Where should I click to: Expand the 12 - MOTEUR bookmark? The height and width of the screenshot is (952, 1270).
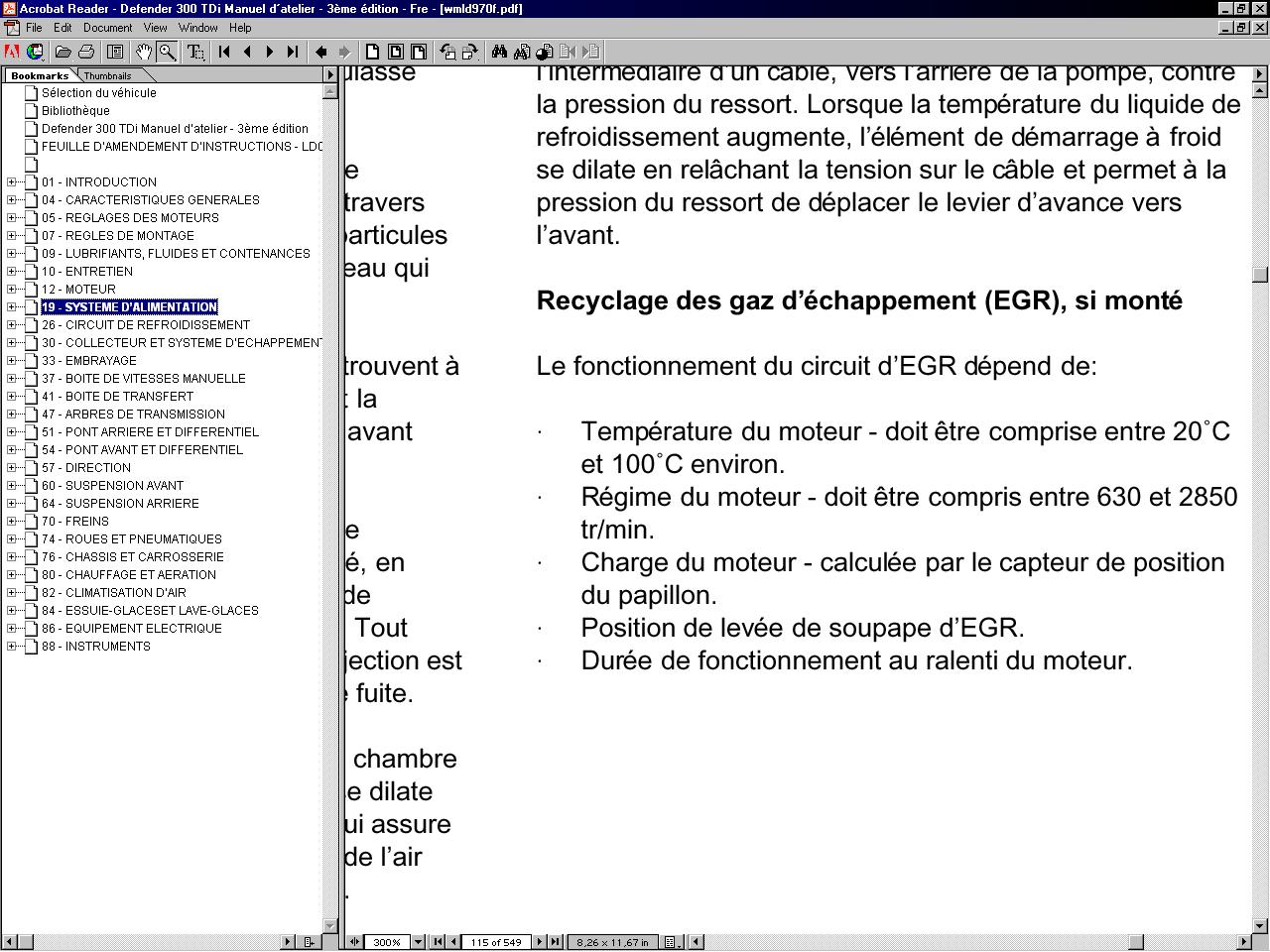pos(12,290)
